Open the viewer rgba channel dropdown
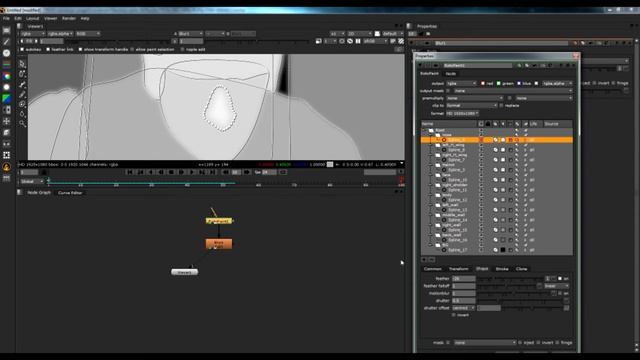This screenshot has width=640, height=360. pyautogui.click(x=32, y=34)
